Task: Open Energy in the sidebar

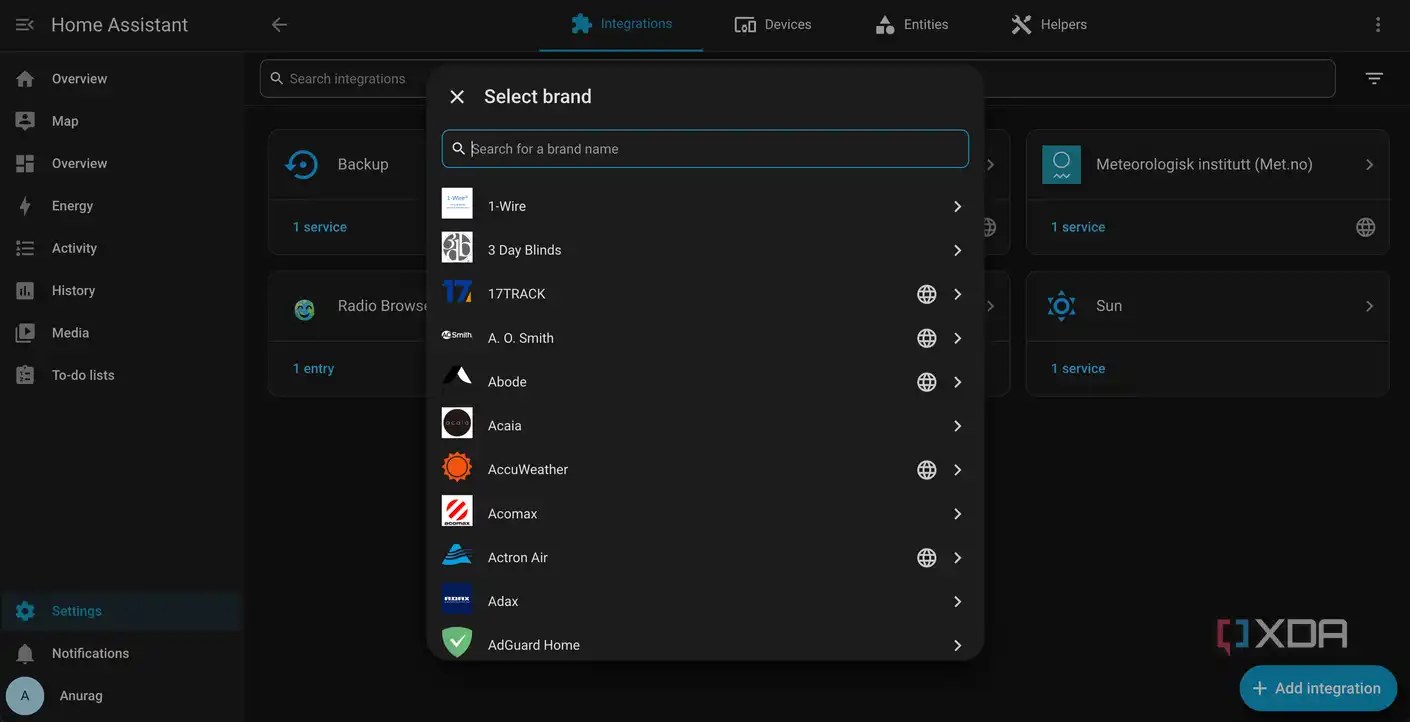Action: (122, 206)
